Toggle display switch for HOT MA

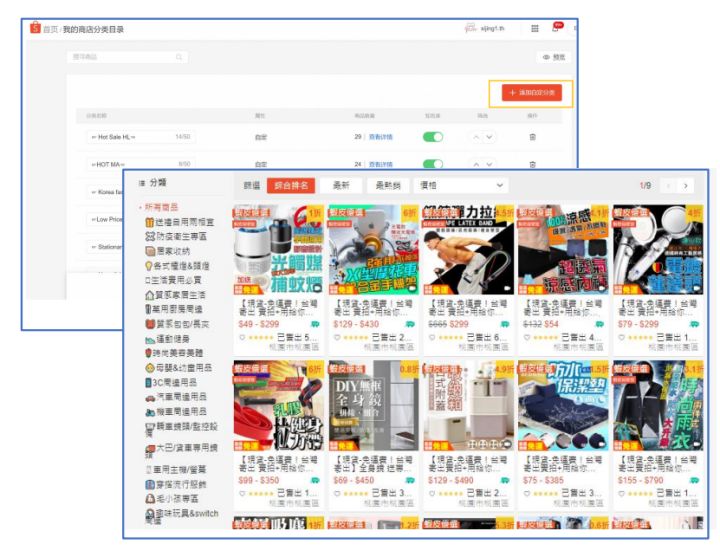(x=433, y=163)
